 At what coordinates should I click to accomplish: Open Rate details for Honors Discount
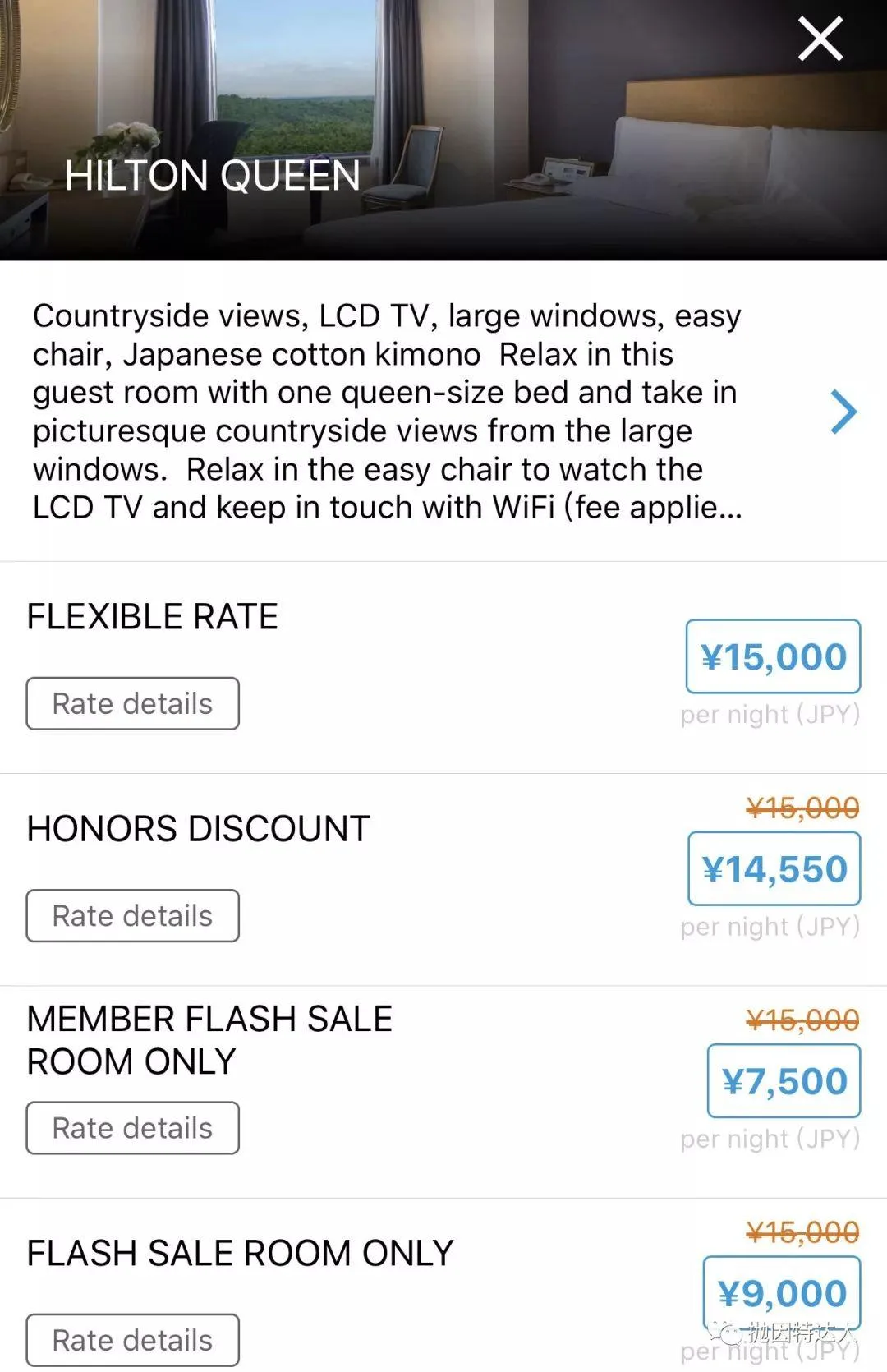point(133,916)
